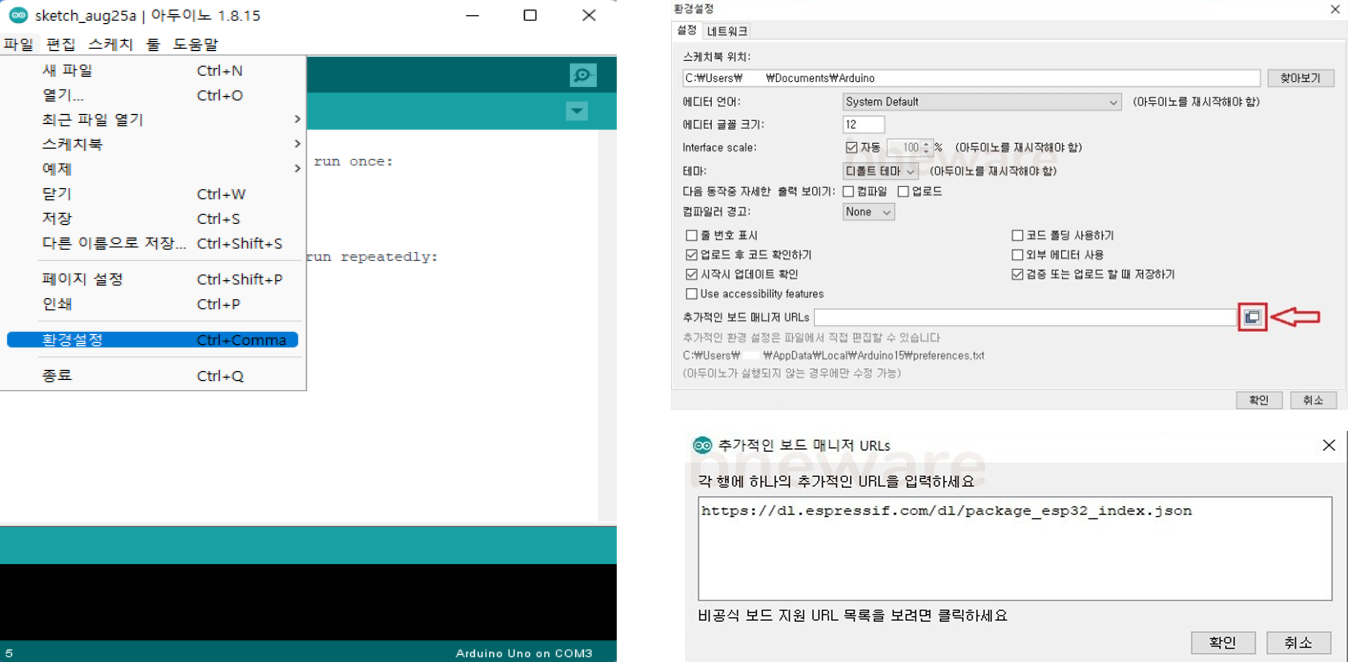The image size is (1348, 662).
Task: Click the URL text area with esp32 link
Action: point(1014,548)
